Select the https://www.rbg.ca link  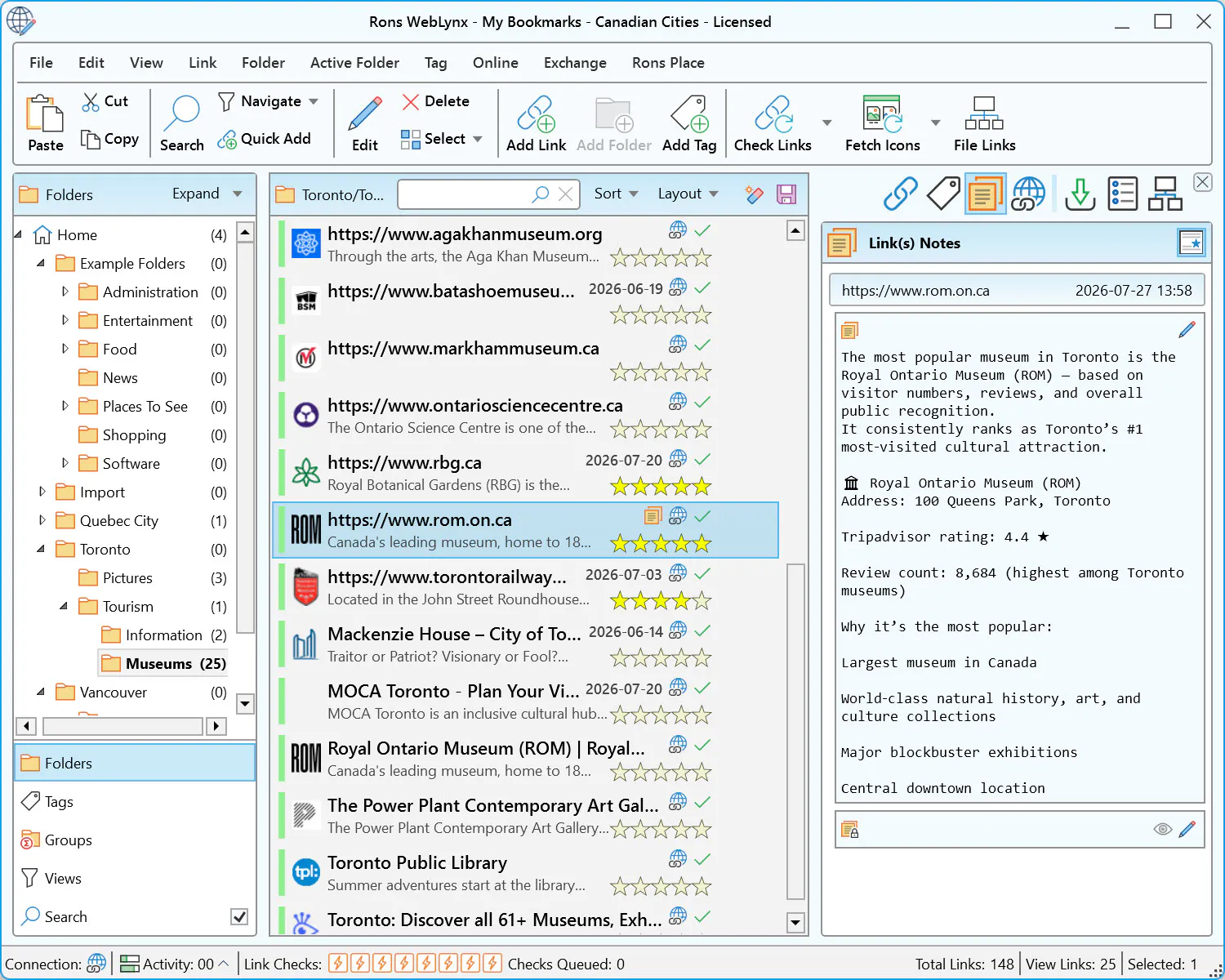coord(527,473)
